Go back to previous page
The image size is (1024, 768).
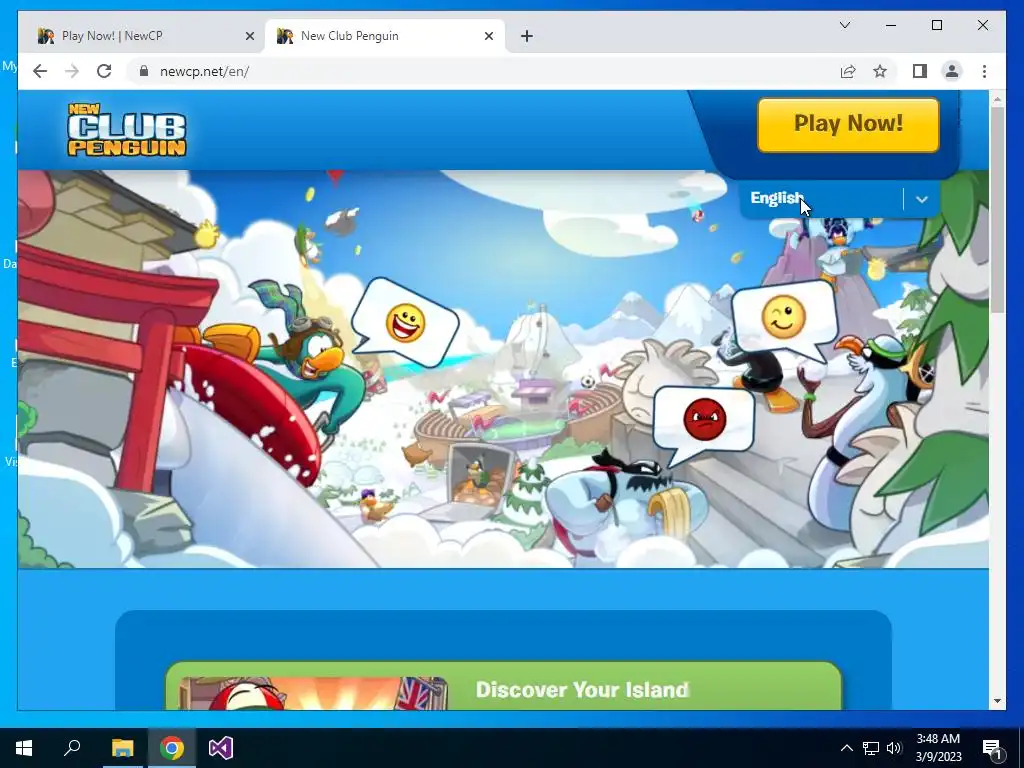[40, 71]
